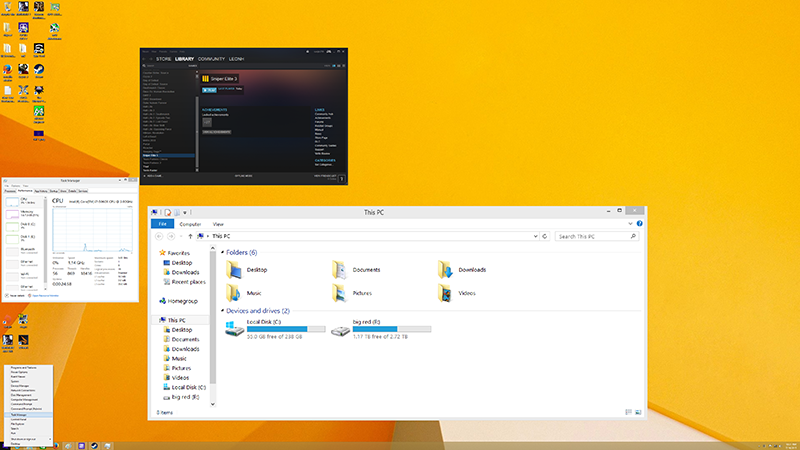Open the Videos folder icon

[x=447, y=293]
